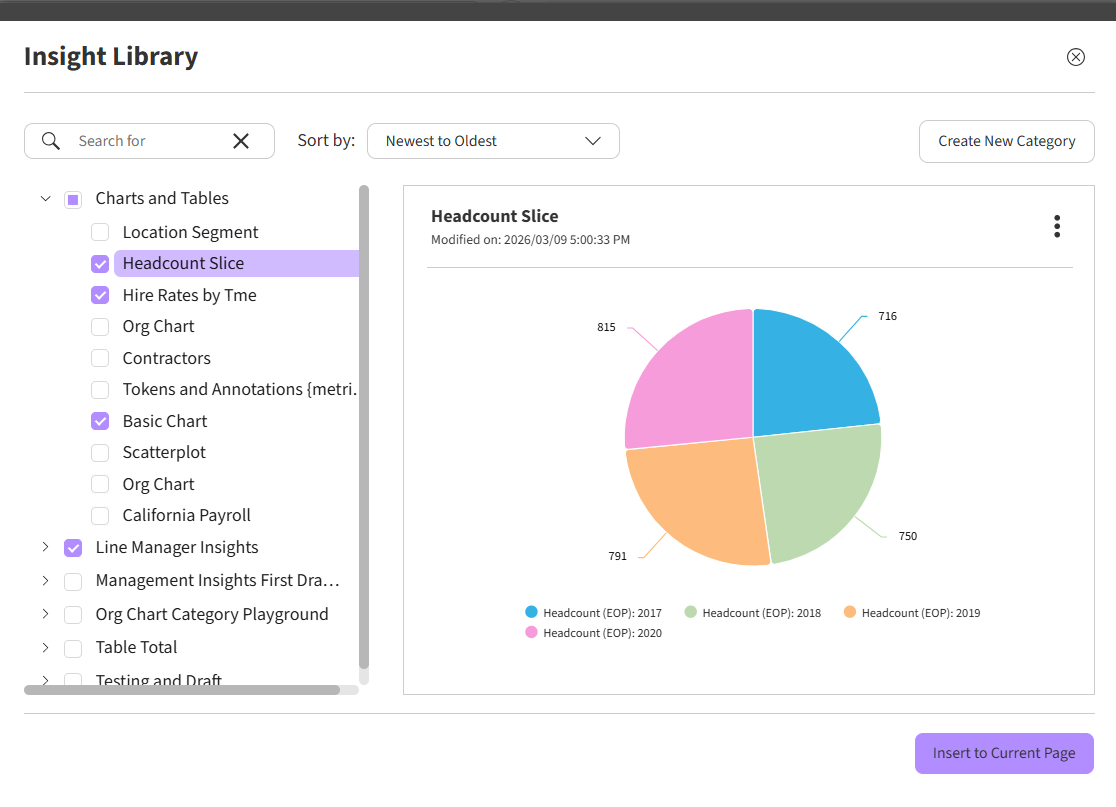Viewport: 1116px width, 807px height.
Task: Click the 2018 legend marker
Action: point(691,612)
